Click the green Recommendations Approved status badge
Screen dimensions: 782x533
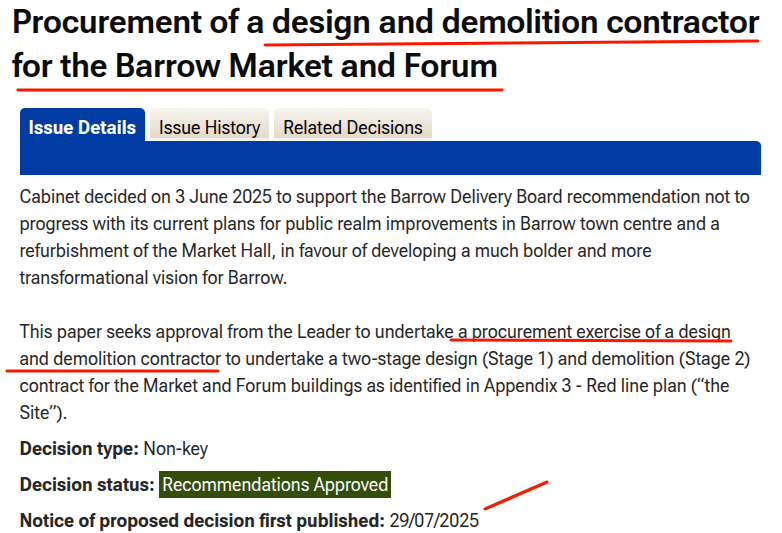click(x=275, y=485)
